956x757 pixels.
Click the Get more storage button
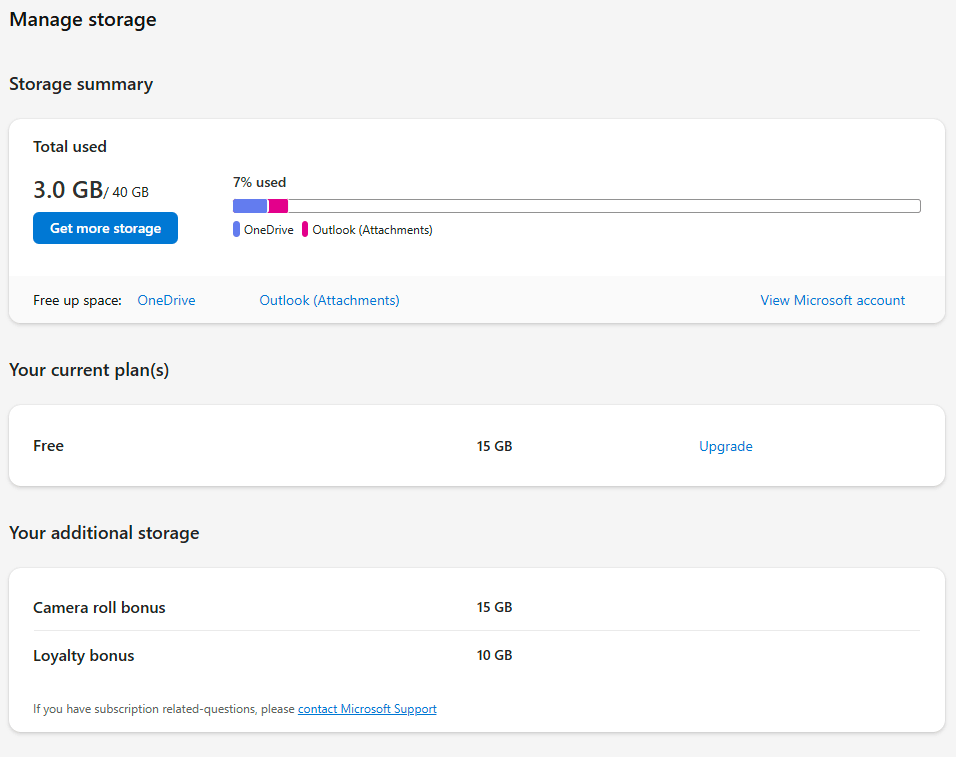point(105,228)
